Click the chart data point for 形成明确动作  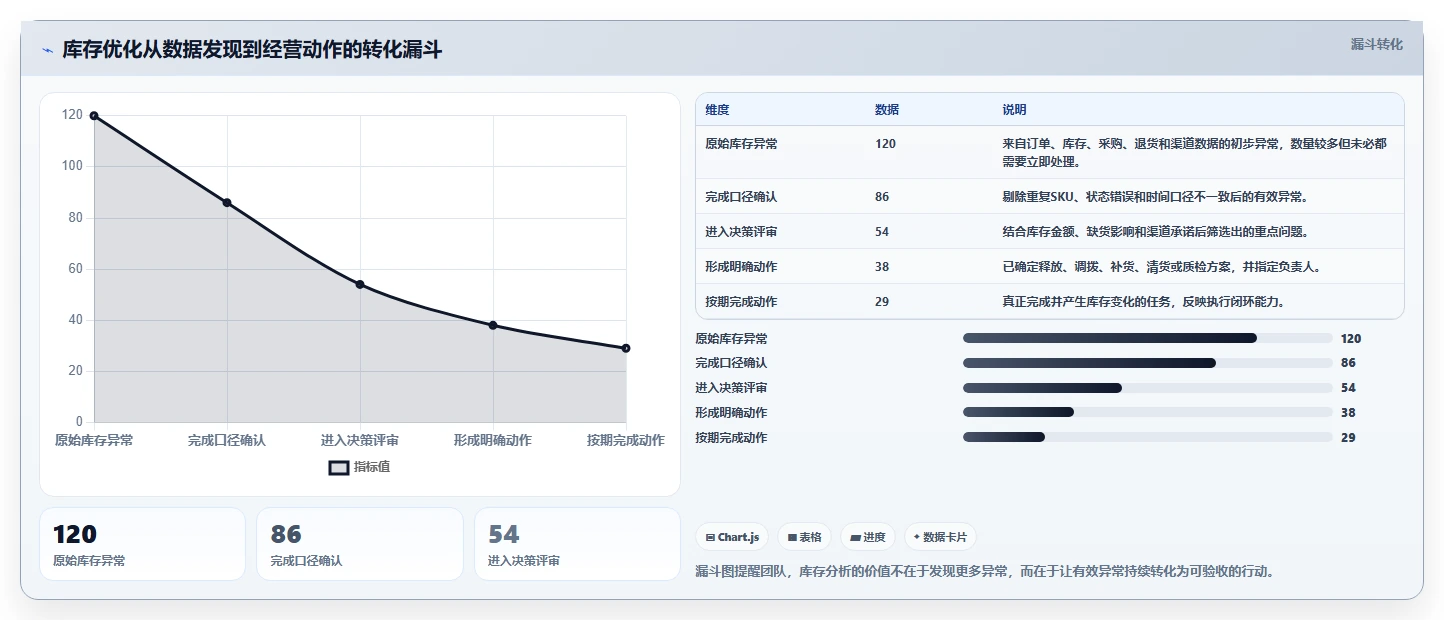click(x=493, y=325)
